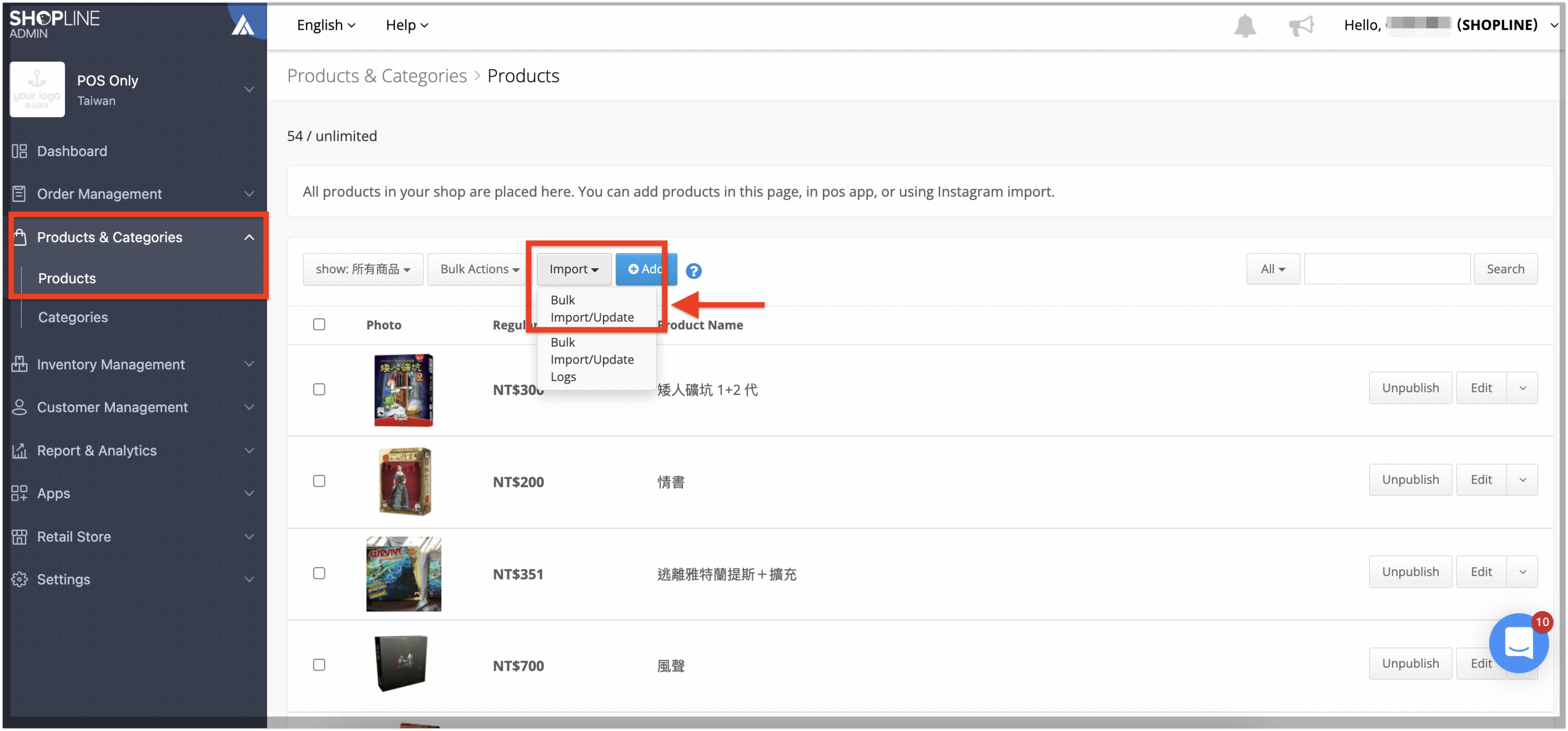Click the shop logo placeholder image
This screenshot has height=731, width=1568.
(x=37, y=89)
